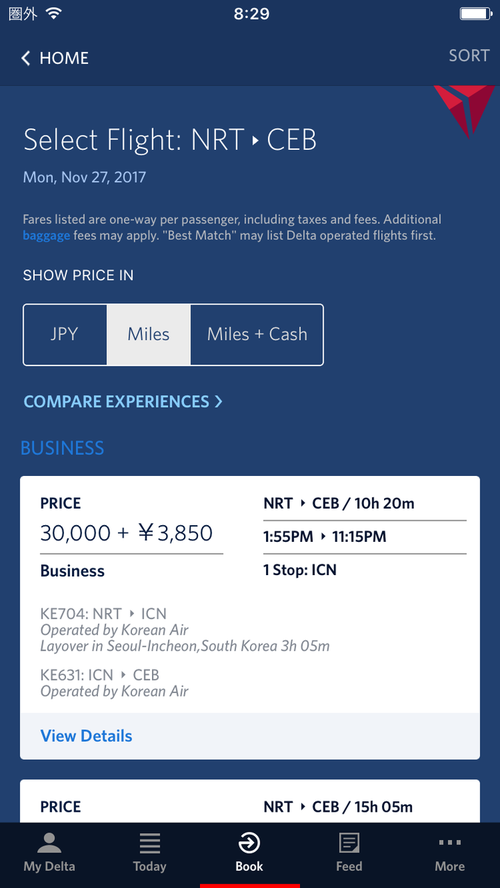Viewport: 500px width, 888px height.
Task: Select the 30,000 + ¥3,850 Business fare
Action: point(126,533)
